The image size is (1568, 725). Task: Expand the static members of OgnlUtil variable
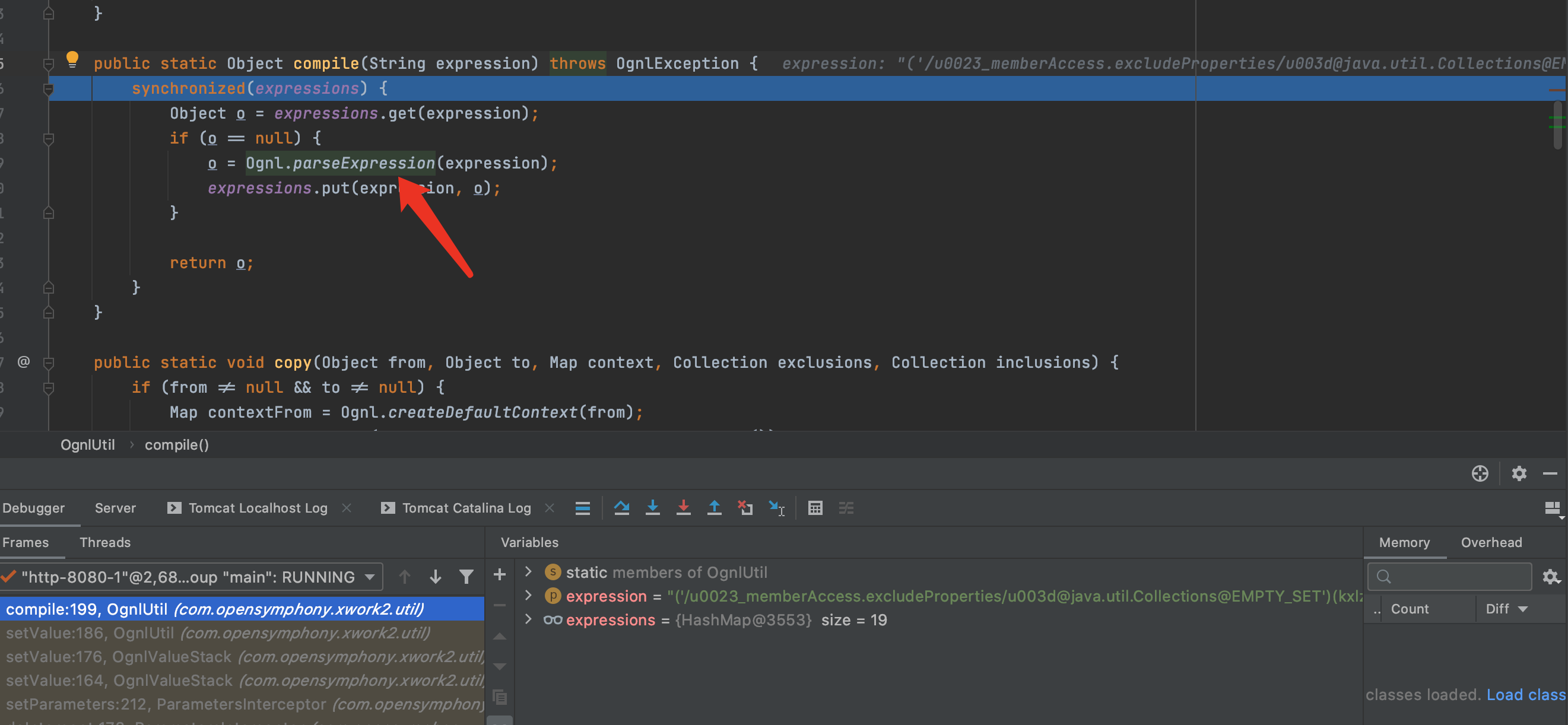528,571
